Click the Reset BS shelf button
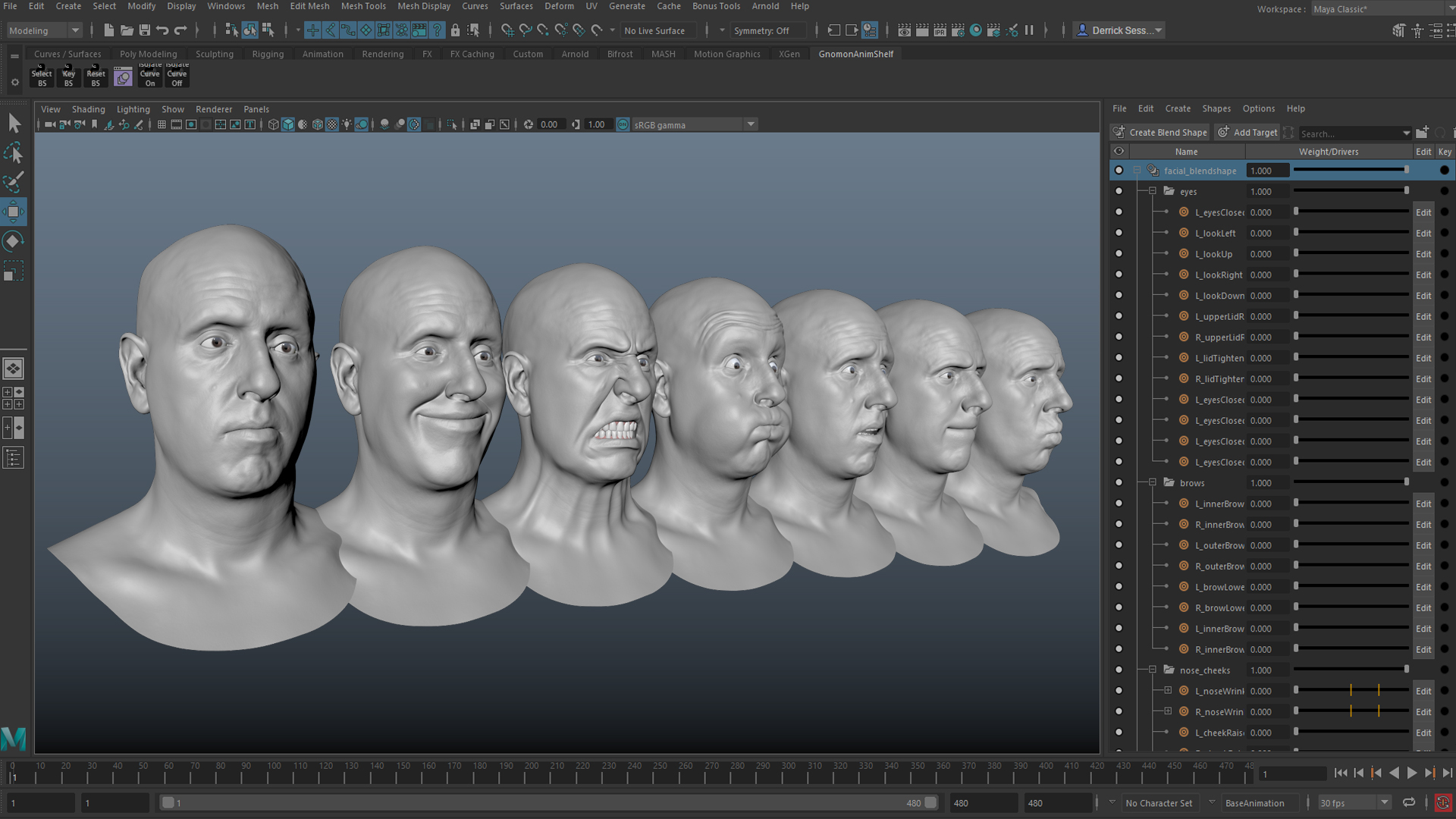 (96, 77)
